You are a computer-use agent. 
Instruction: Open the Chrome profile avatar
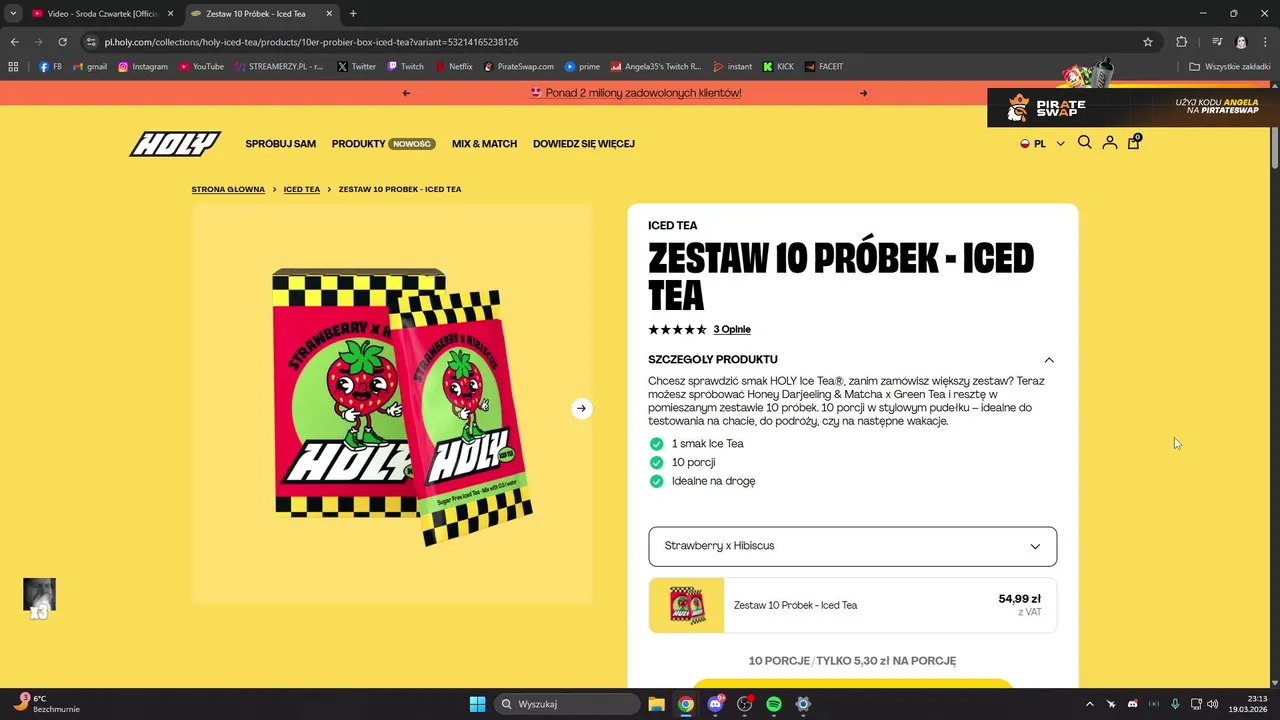pos(1241,42)
